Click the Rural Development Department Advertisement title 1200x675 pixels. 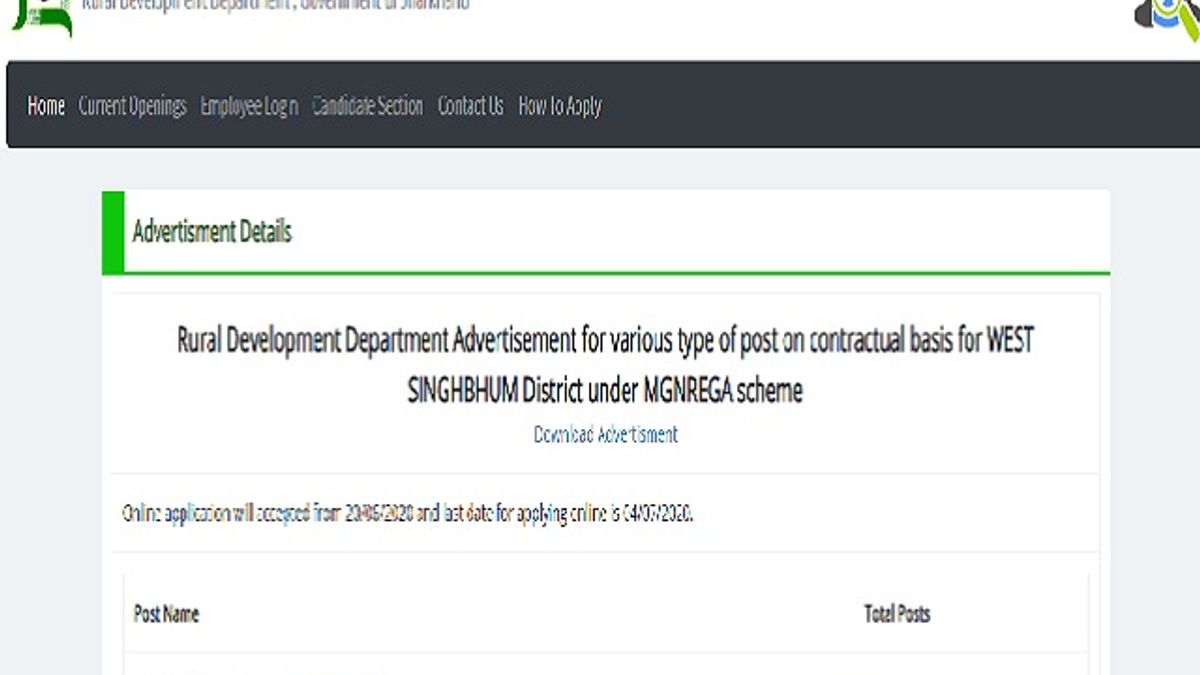click(x=605, y=365)
